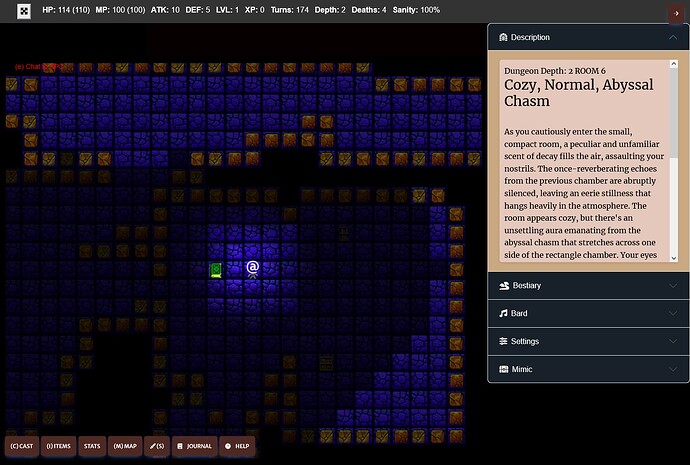Viewport: 690px width, 465px height.
Task: Click the 'HP: 114 (110)' stat
Action: coord(66,10)
